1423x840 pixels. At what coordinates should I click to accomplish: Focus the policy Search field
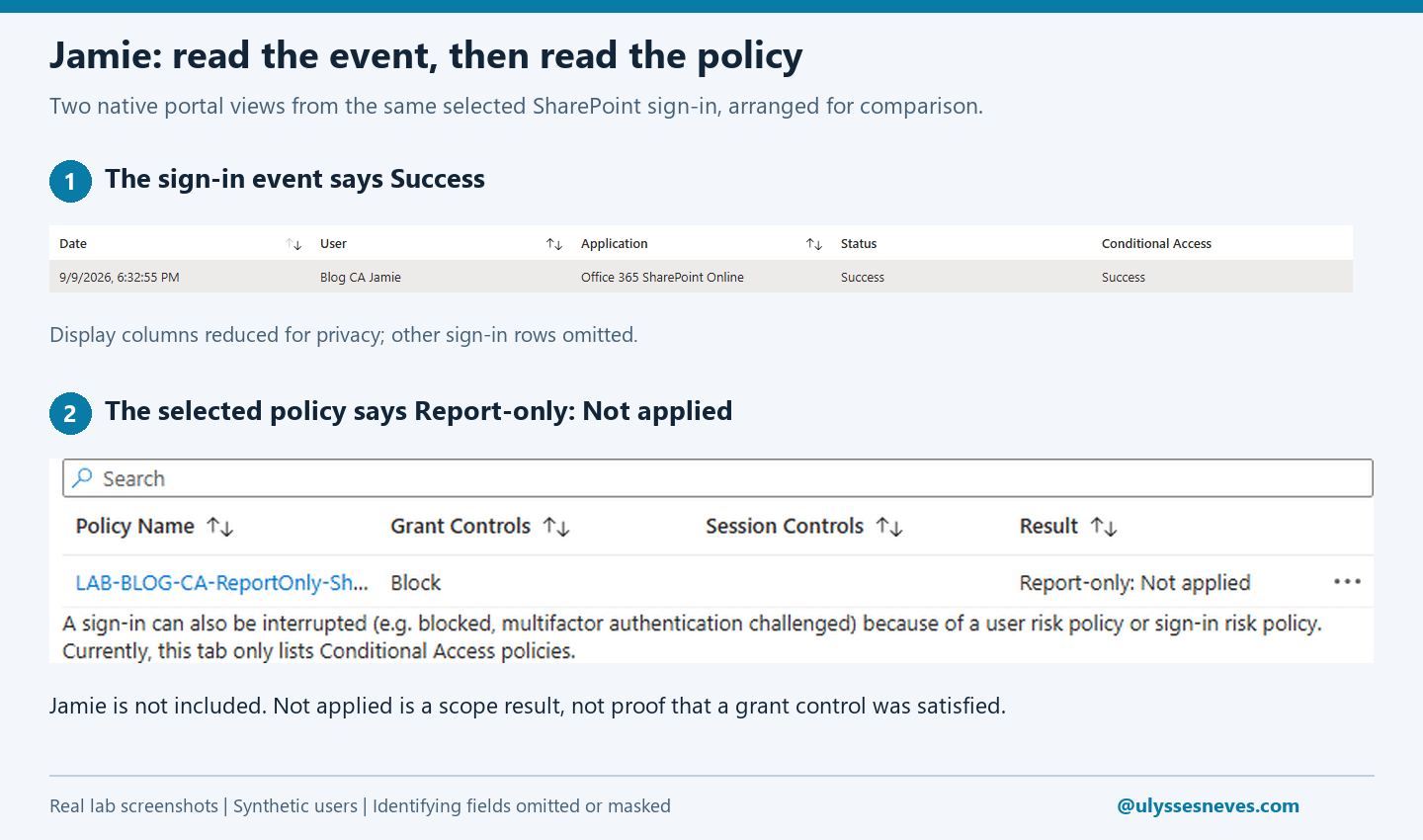coord(717,478)
